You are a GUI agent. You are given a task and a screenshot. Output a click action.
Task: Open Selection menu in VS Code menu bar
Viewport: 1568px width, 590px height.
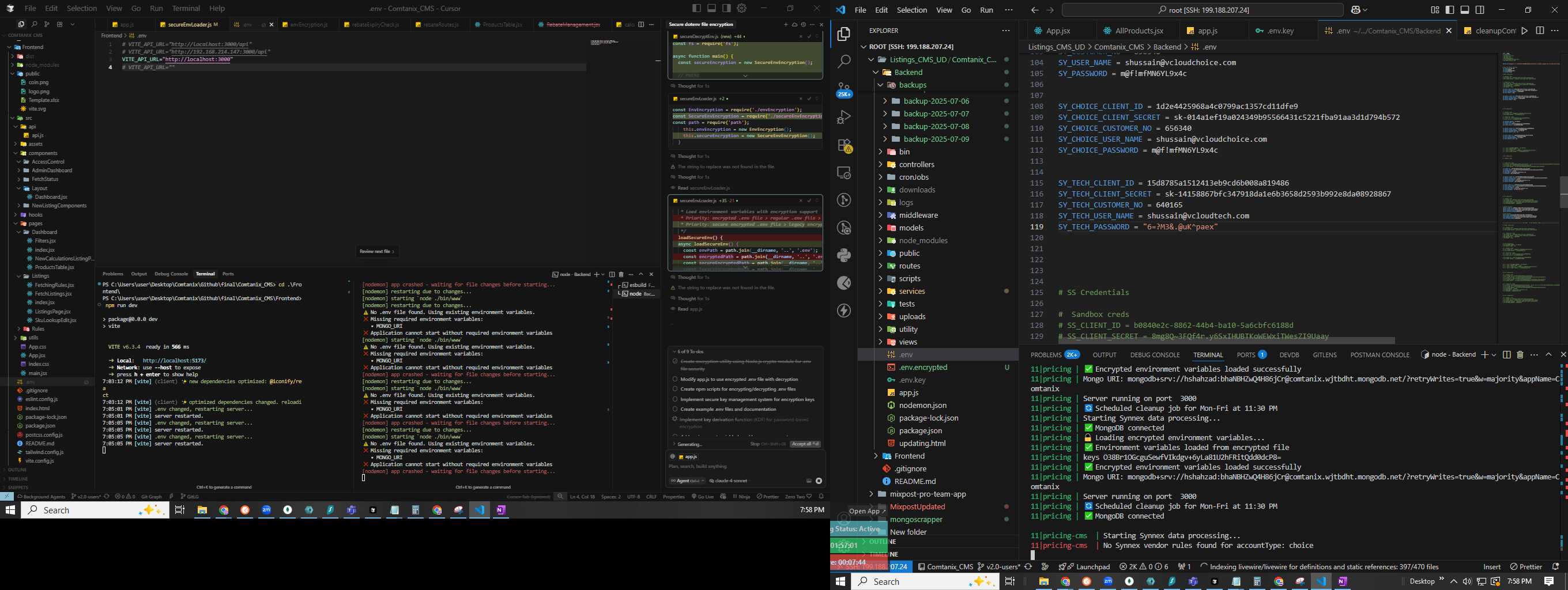912,10
